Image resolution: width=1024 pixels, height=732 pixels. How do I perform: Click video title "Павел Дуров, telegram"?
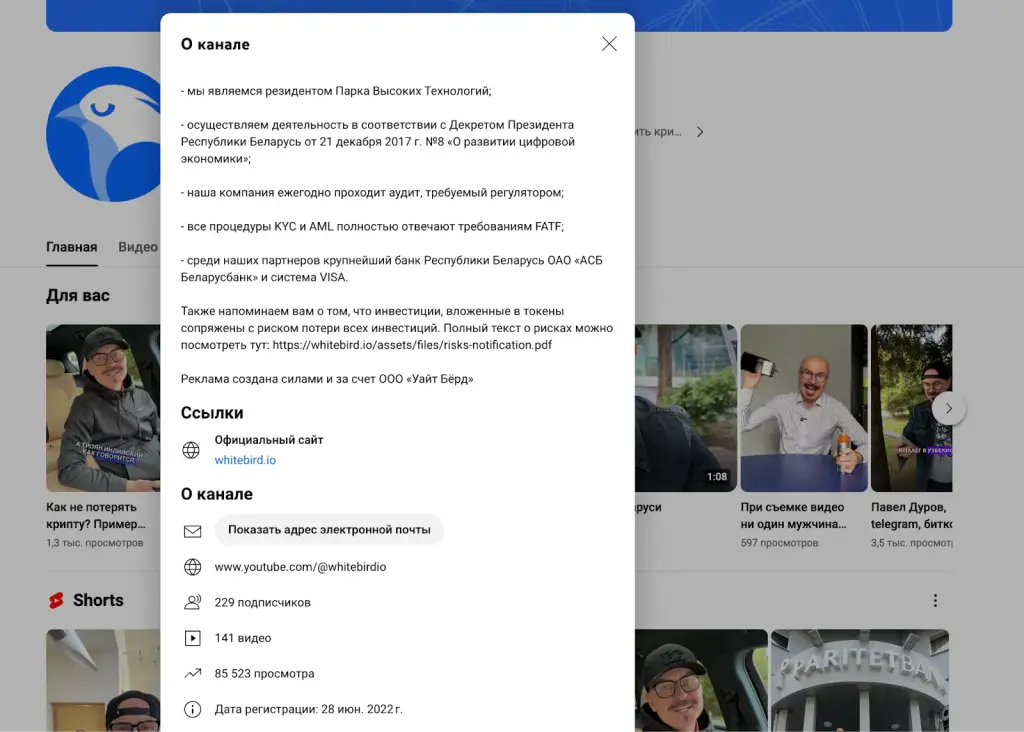click(911, 515)
